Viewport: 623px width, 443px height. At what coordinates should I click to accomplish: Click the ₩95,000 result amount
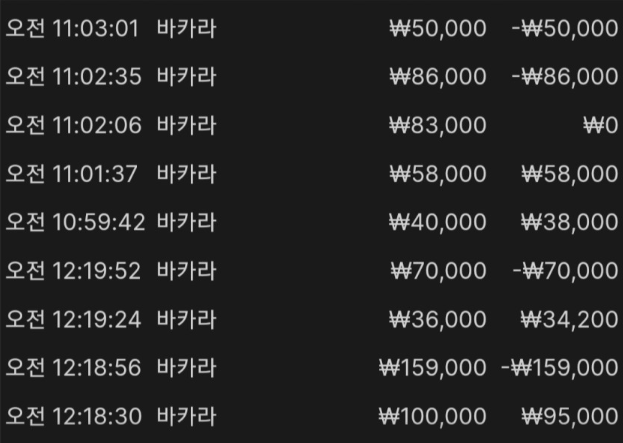click(569, 417)
